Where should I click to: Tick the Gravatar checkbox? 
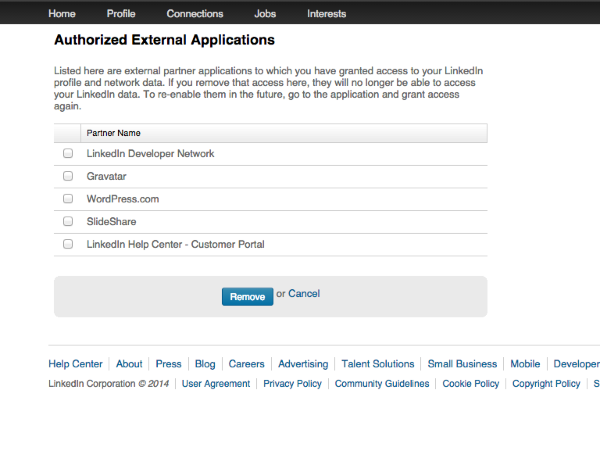pos(68,176)
